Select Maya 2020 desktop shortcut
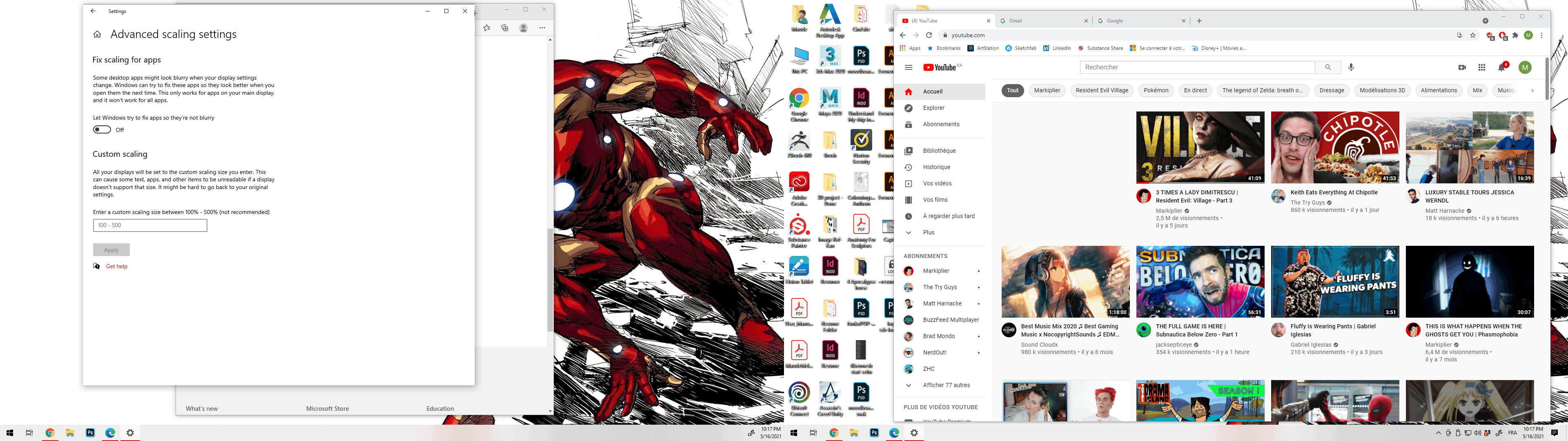The width and height of the screenshot is (1568, 441). 830,102
